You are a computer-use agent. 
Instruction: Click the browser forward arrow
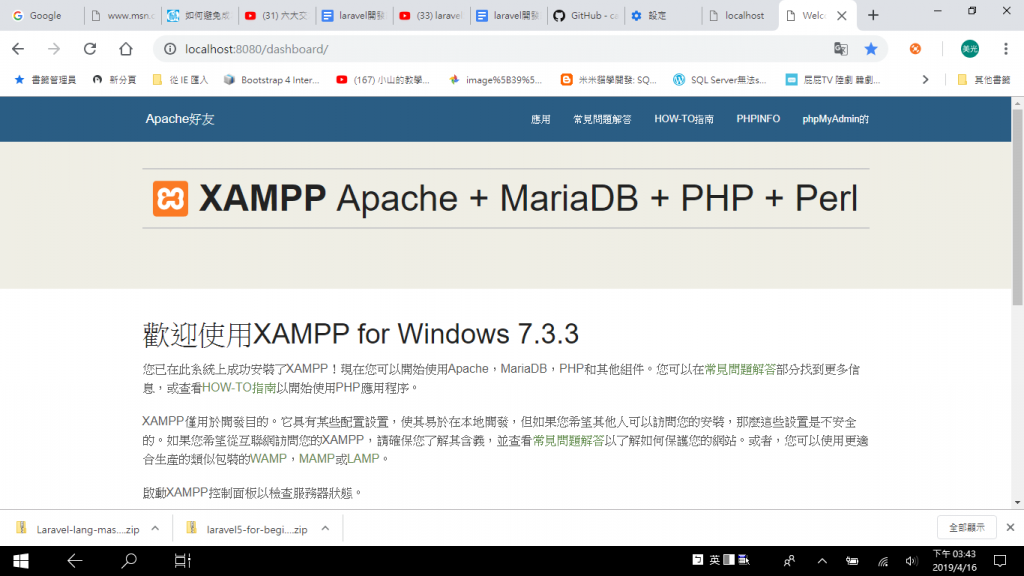coord(54,49)
